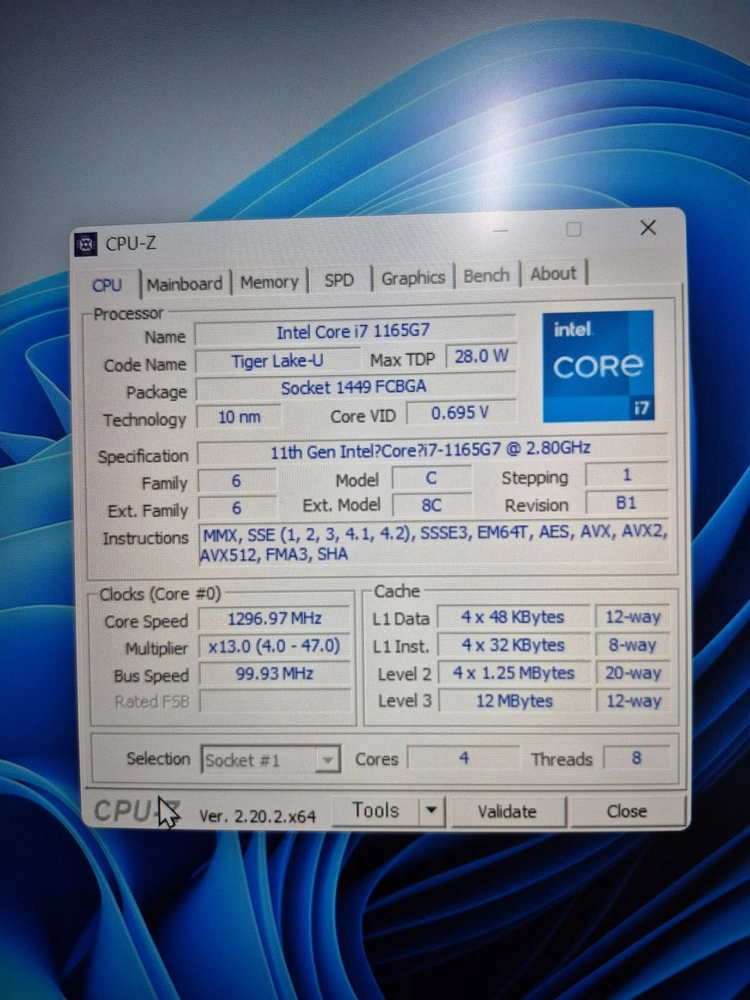750x1000 pixels.
Task: Click the Code Name value 'Tiger Lake-U'
Action: pos(277,361)
